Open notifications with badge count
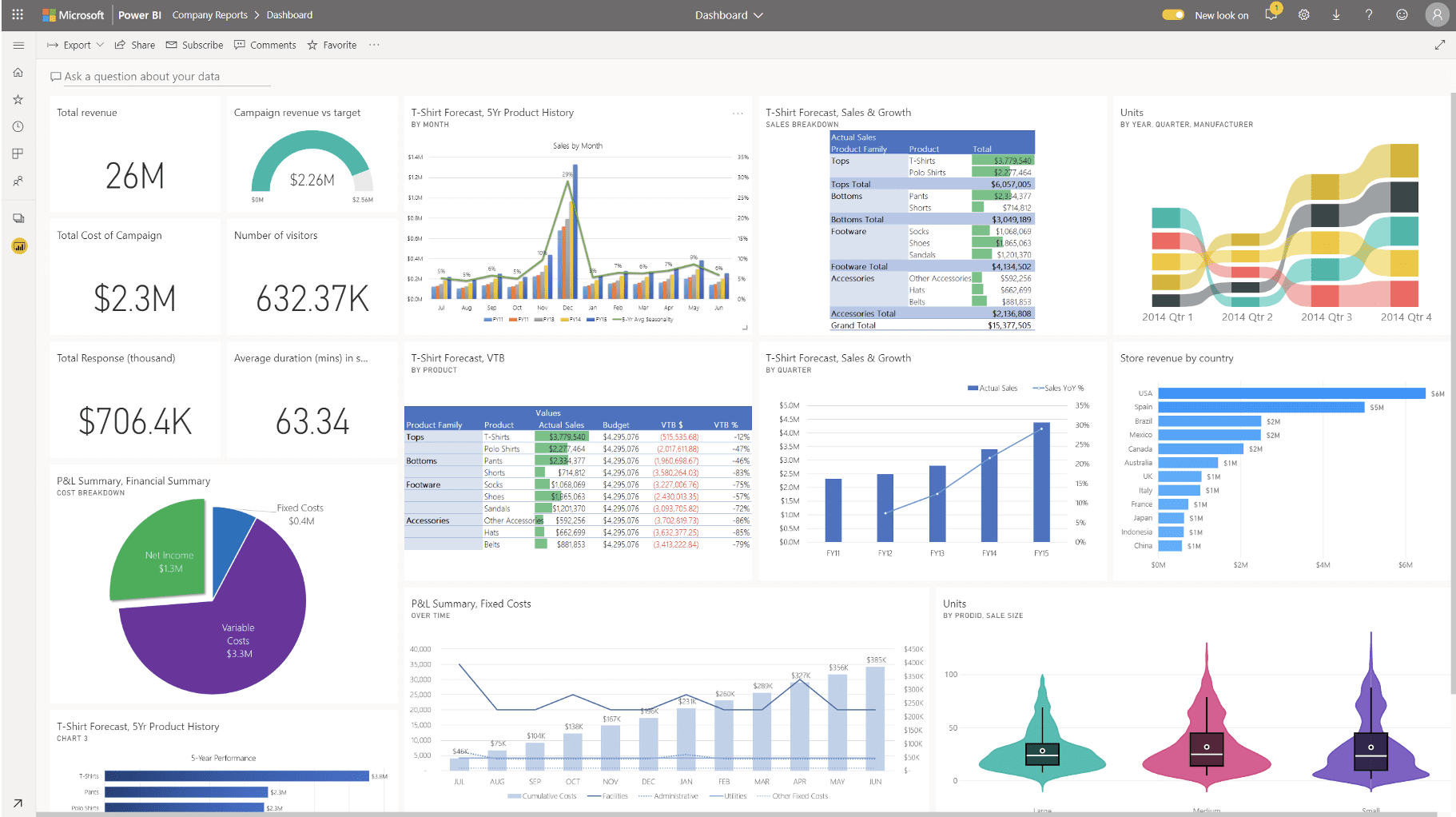Screen dimensions: 1456x817 click(x=1271, y=14)
